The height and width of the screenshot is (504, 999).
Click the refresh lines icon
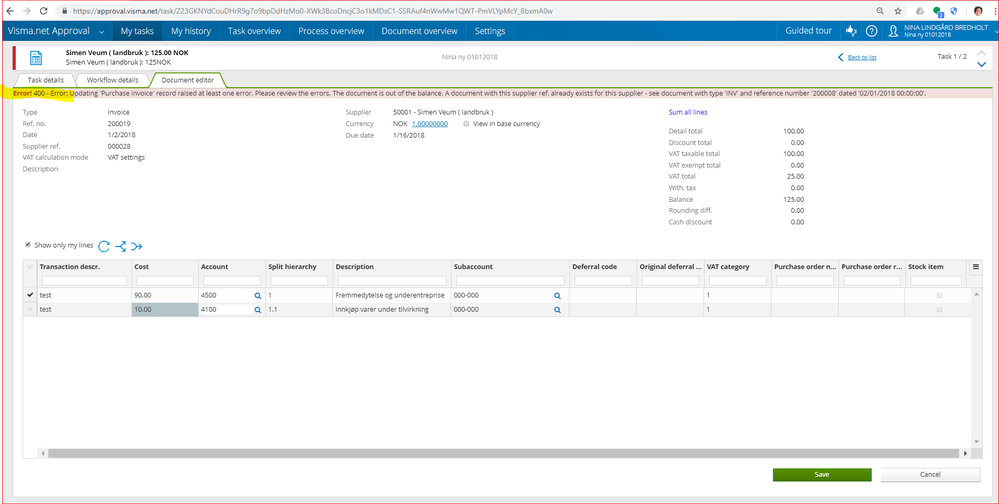pos(104,245)
